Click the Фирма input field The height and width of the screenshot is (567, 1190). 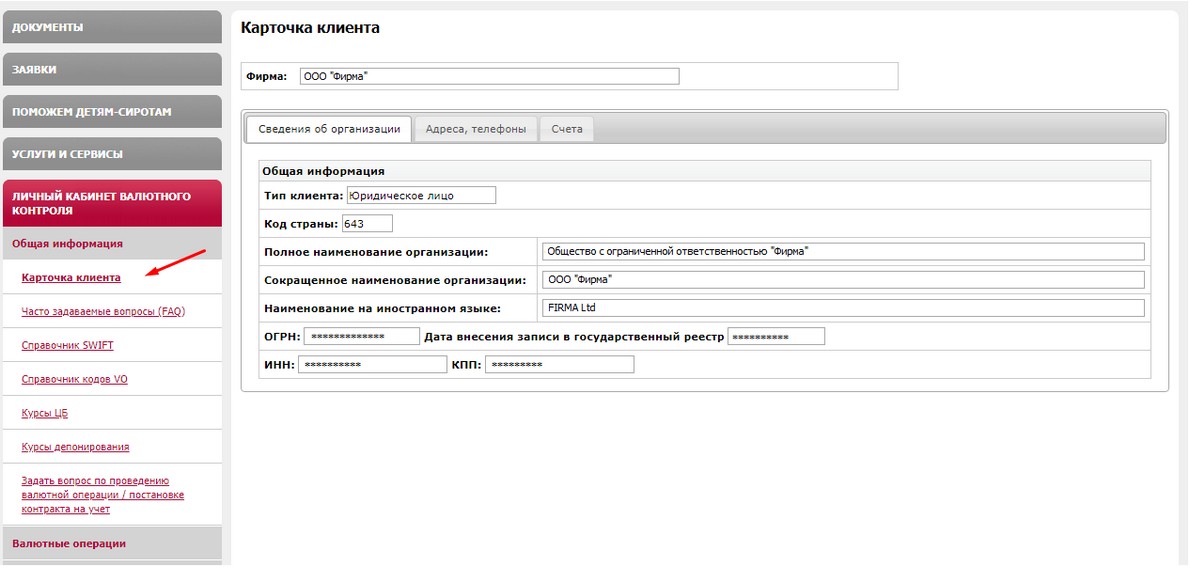point(489,76)
